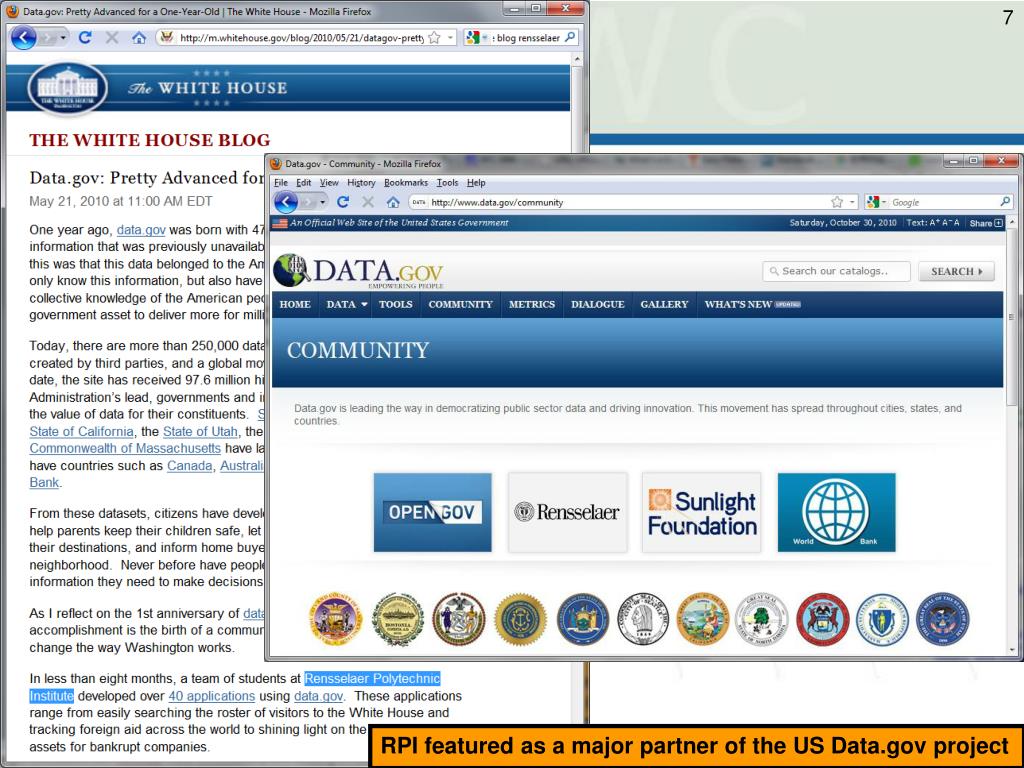Stop loading in Data.gov Community window

pyautogui.click(x=368, y=202)
